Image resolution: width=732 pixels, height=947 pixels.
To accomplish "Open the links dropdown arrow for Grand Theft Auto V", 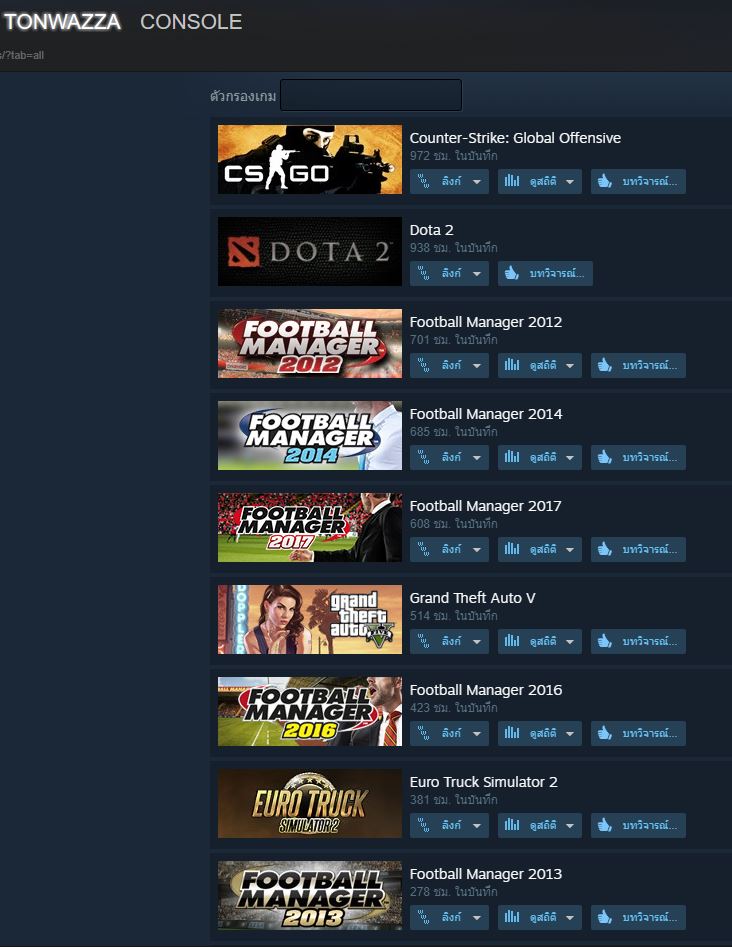I will coord(477,641).
